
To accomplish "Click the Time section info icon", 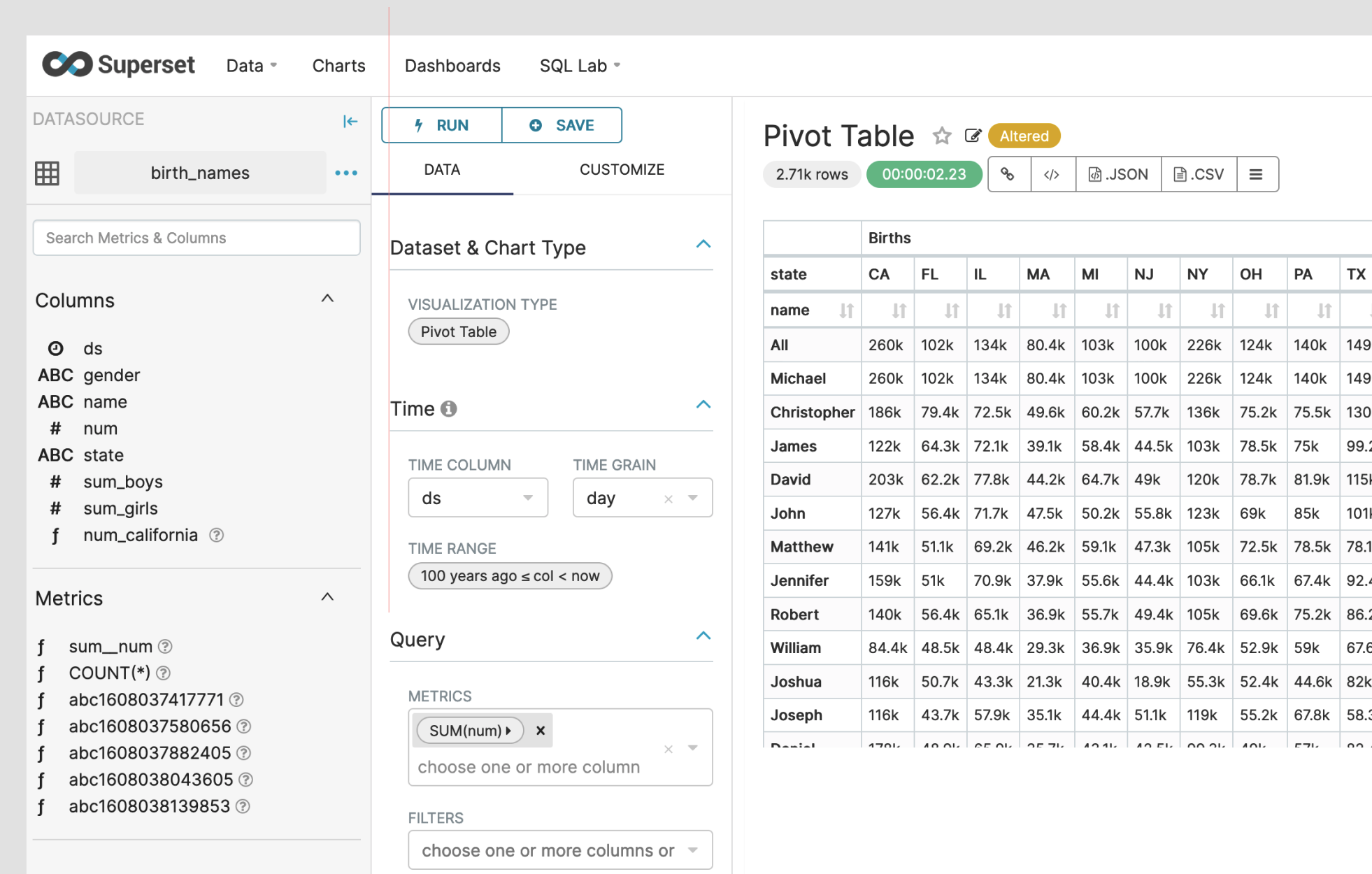I will click(449, 409).
